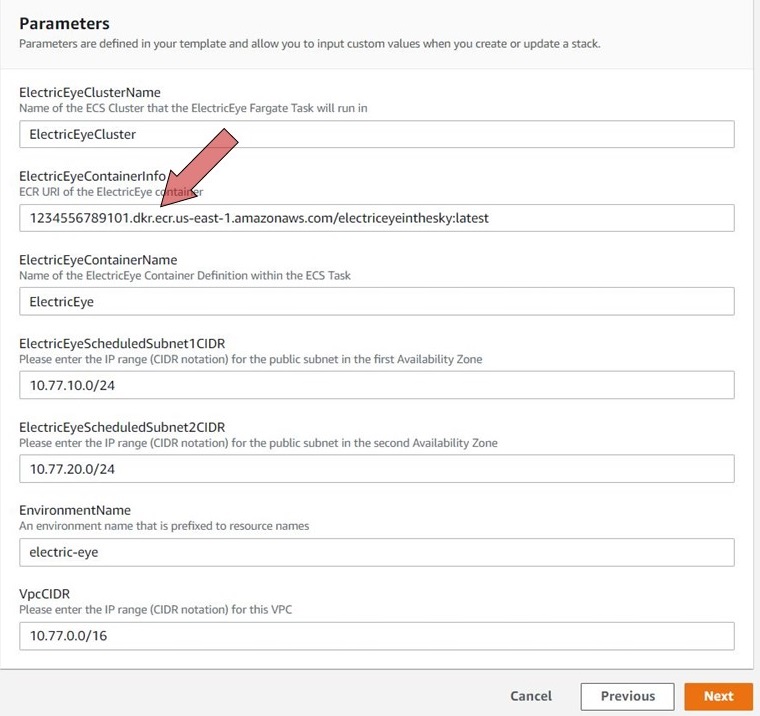The image size is (760, 716).
Task: Click the text about the second Availability Zone
Action: point(258,443)
